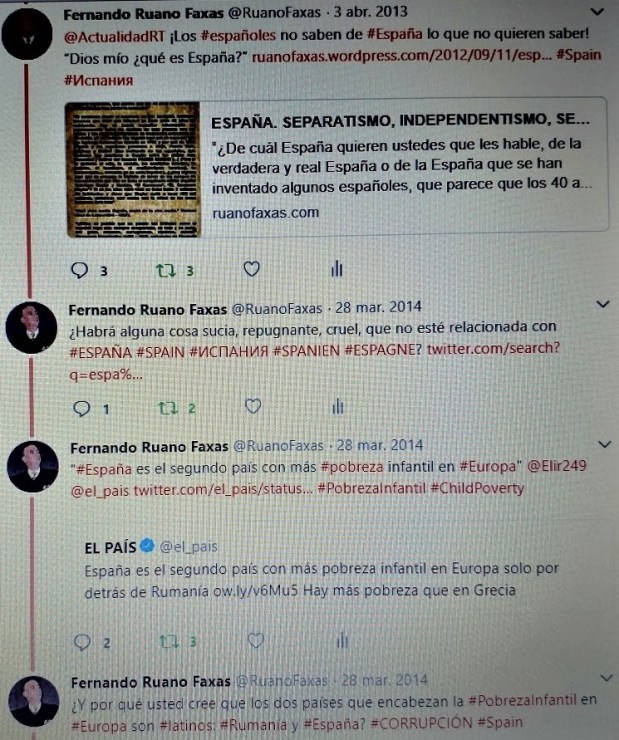Open analytics for the '¿Habrá alguna cosa sucia' tweet

tap(338, 406)
